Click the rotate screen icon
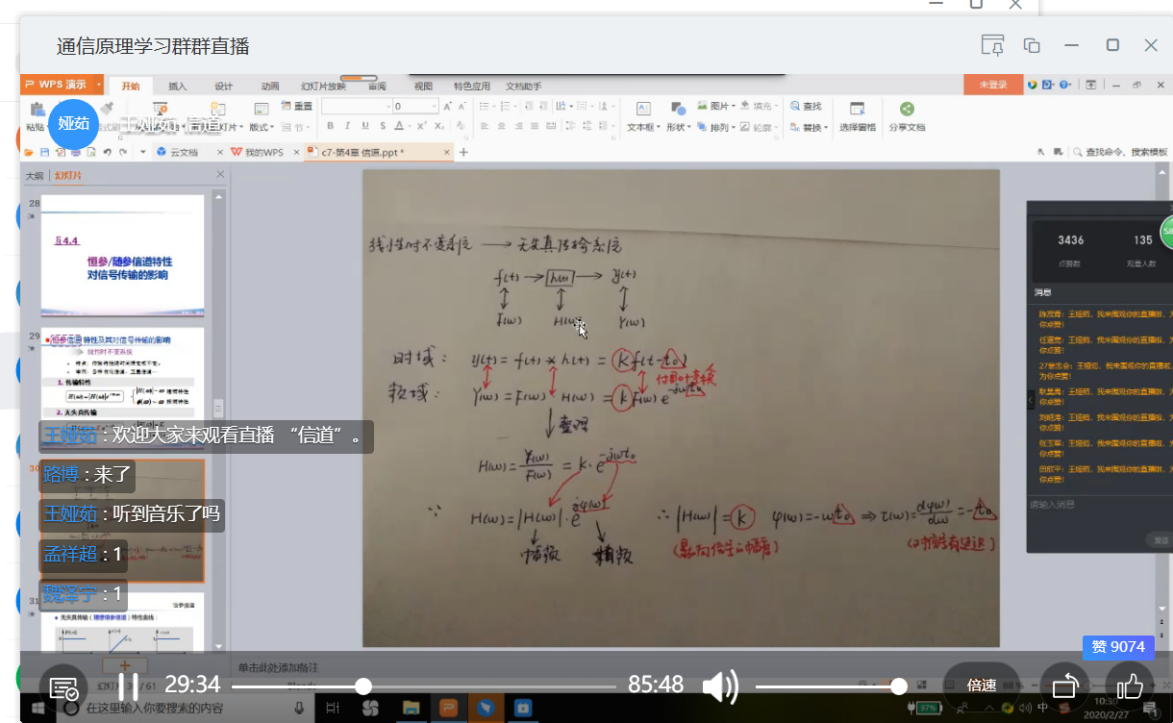Screen dimensions: 1173x723 tap(1064, 686)
